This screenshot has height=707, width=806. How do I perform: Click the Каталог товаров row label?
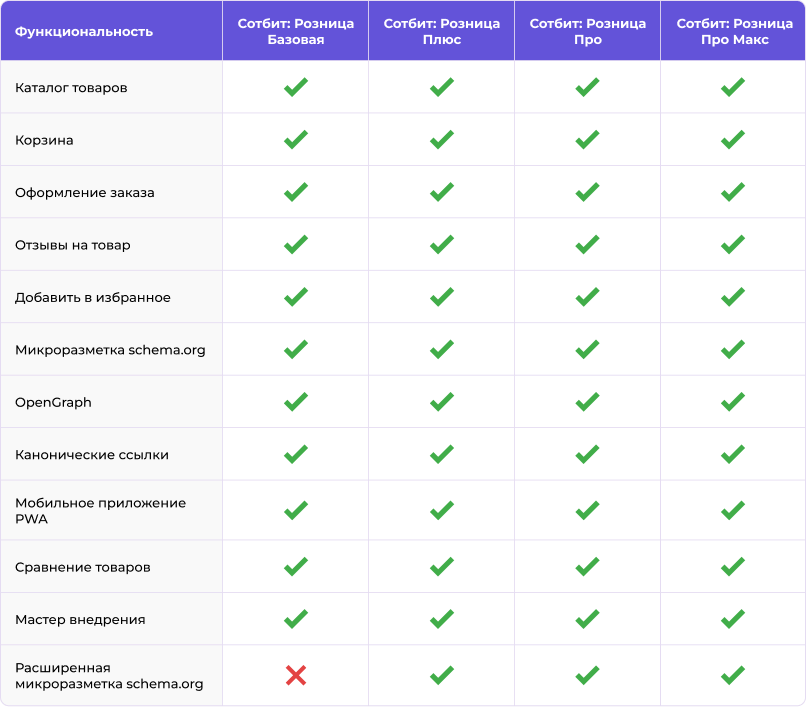pos(71,88)
